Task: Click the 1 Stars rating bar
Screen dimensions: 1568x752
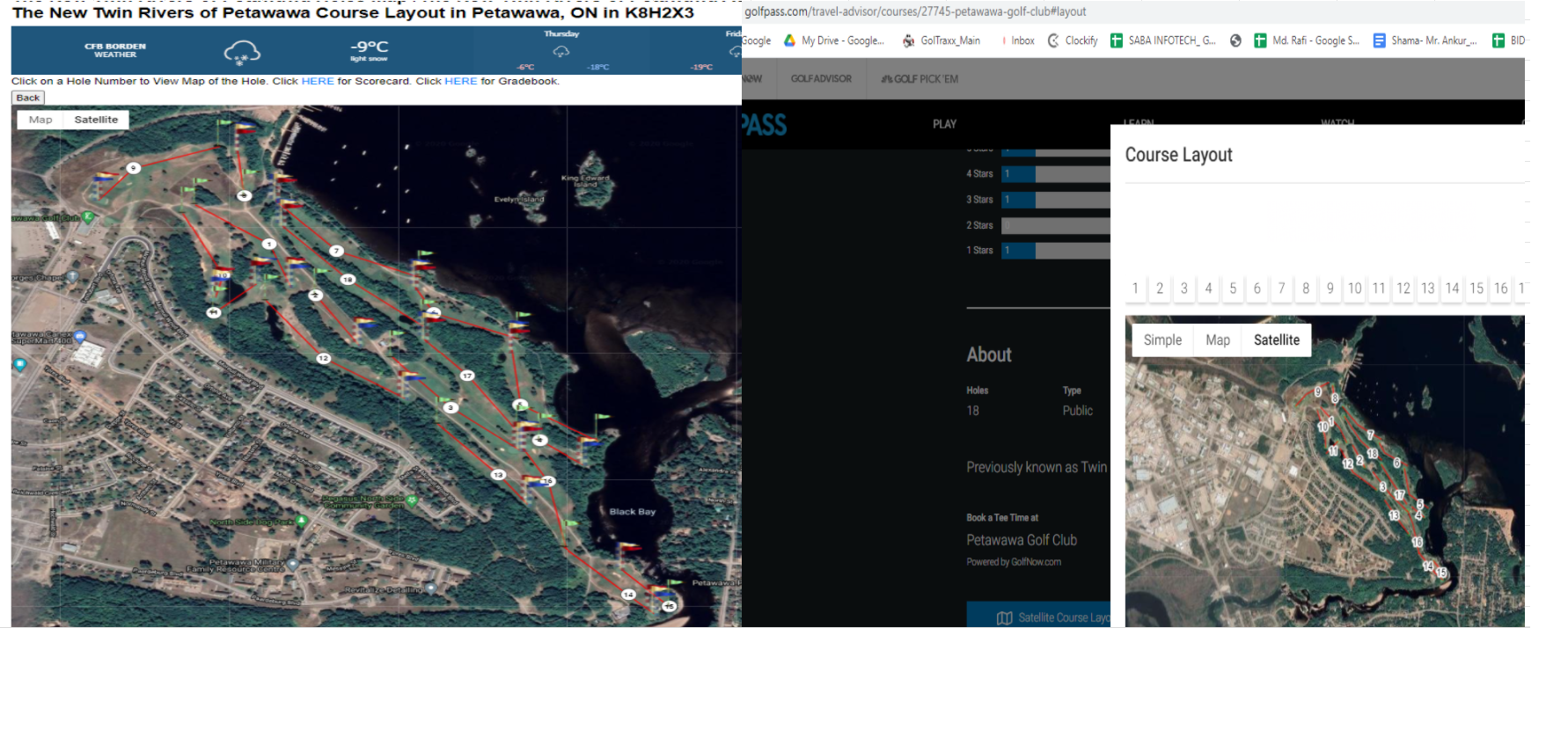Action: pyautogui.click(x=1056, y=251)
